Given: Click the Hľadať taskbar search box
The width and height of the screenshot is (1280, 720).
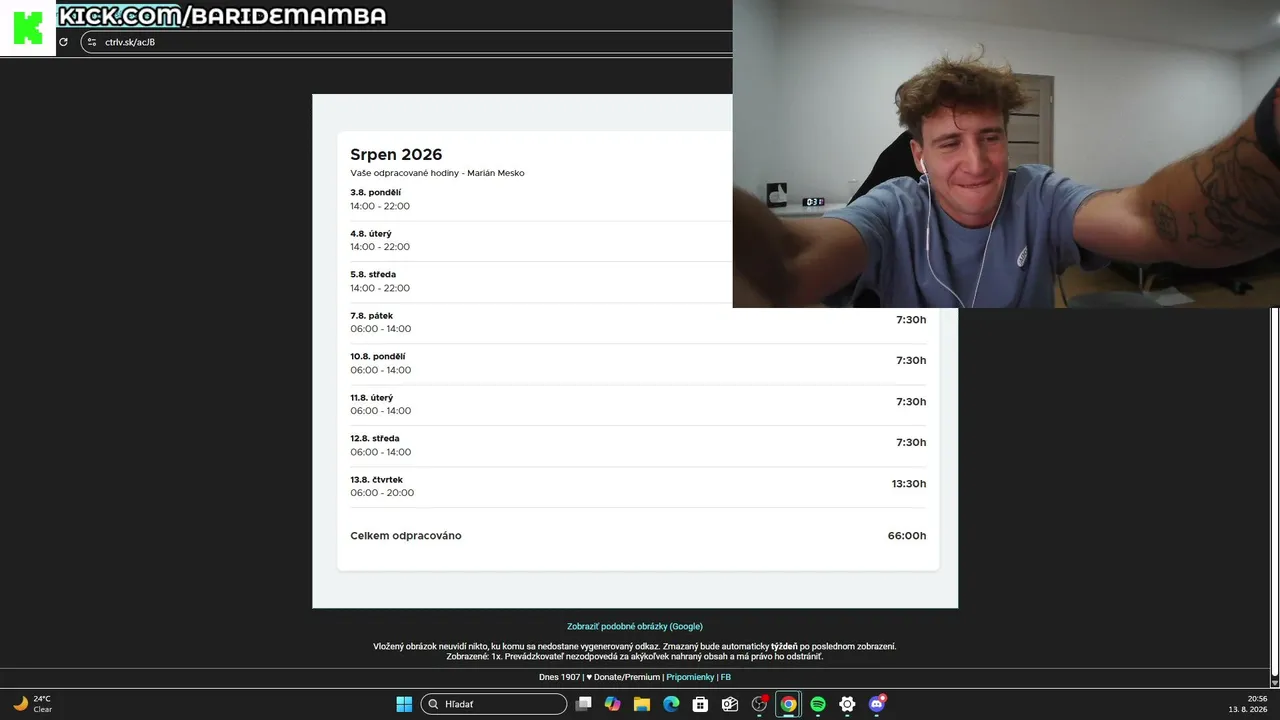Looking at the screenshot, I should click(x=494, y=704).
